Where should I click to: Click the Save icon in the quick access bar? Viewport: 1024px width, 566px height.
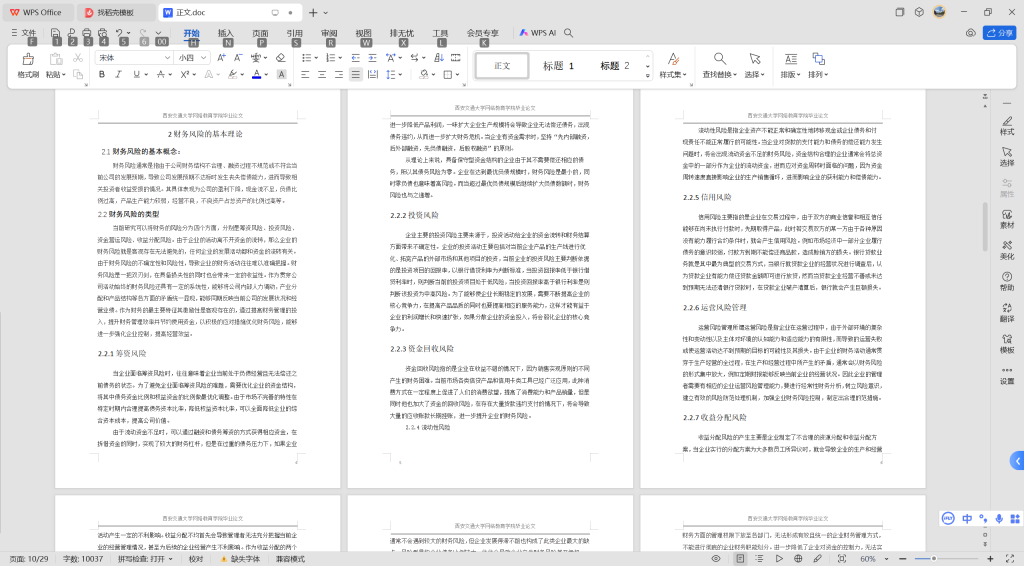(55, 33)
